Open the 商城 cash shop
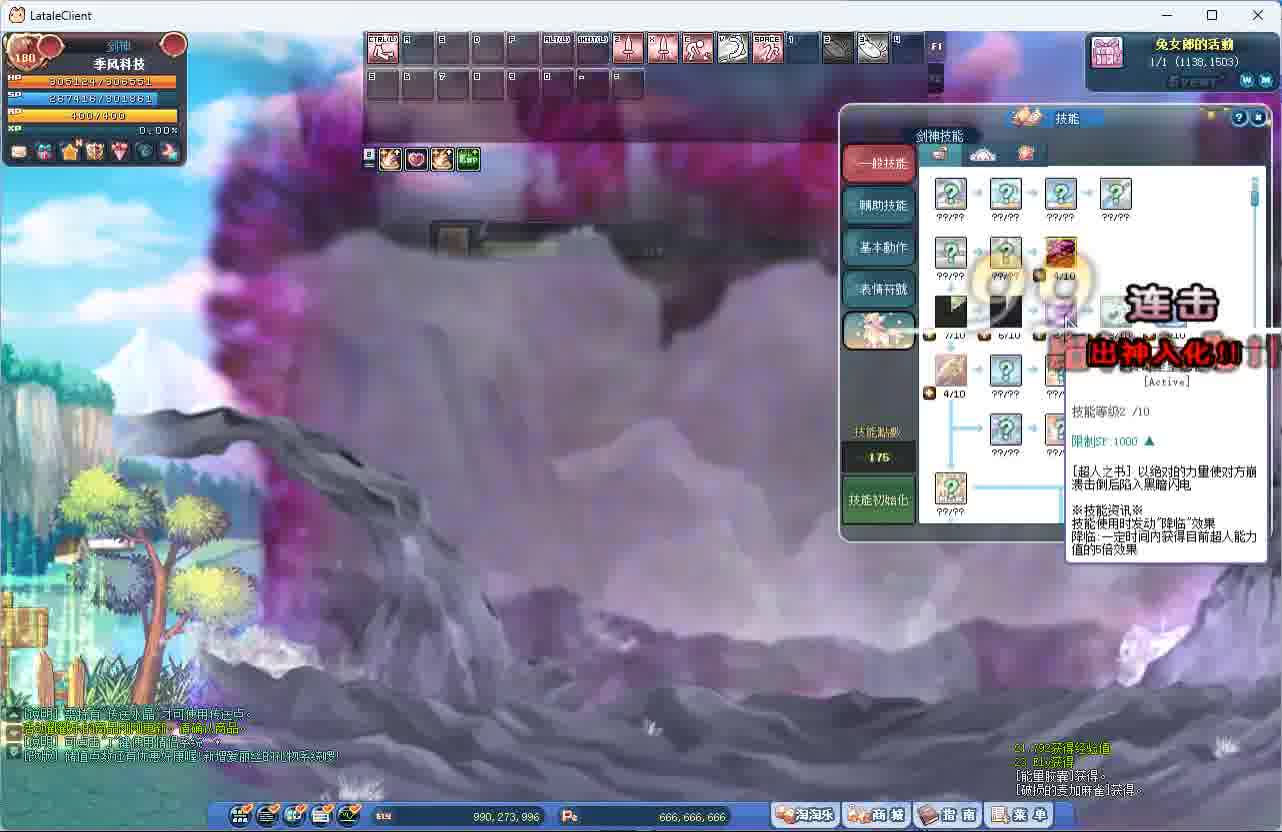 pyautogui.click(x=875, y=816)
